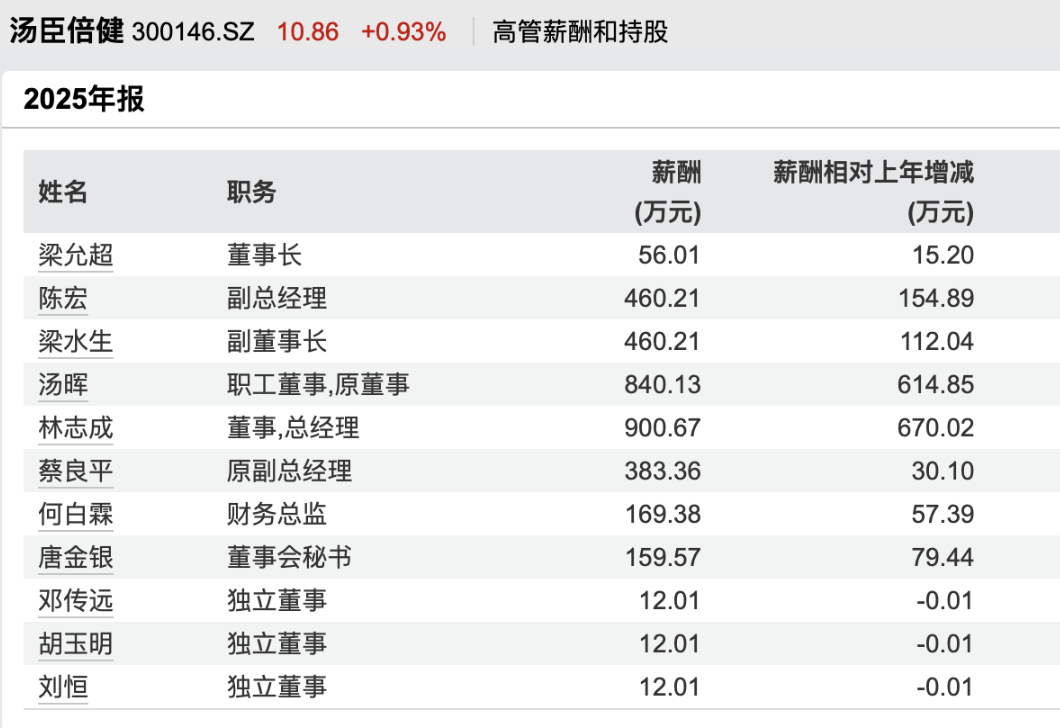This screenshot has width=1060, height=728.
Task: Click the 2025年报 section header
Action: pyautogui.click(x=84, y=99)
